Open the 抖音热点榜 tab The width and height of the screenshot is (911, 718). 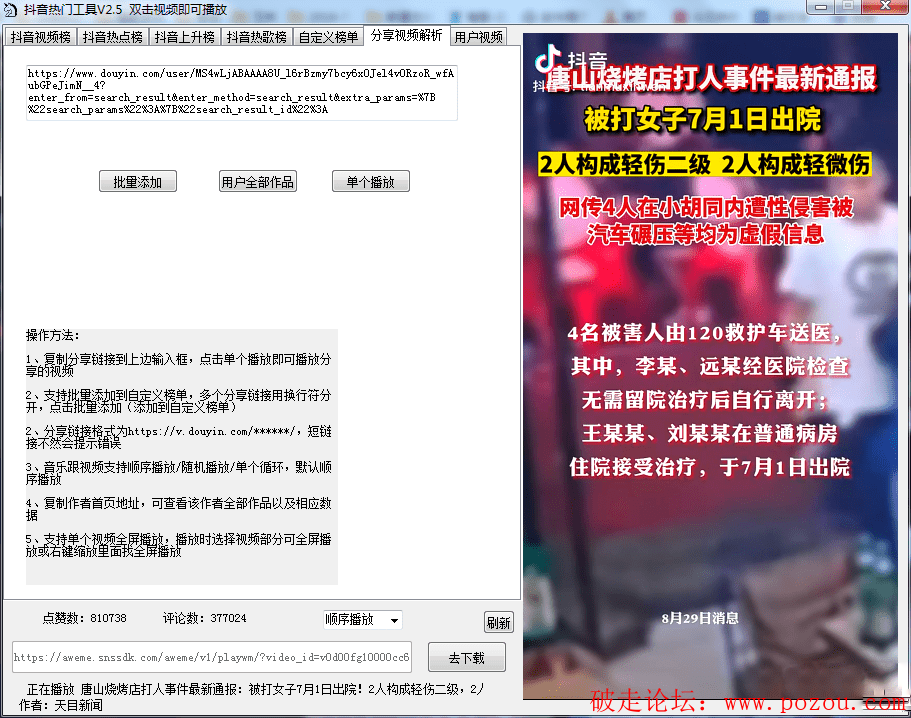click(112, 37)
